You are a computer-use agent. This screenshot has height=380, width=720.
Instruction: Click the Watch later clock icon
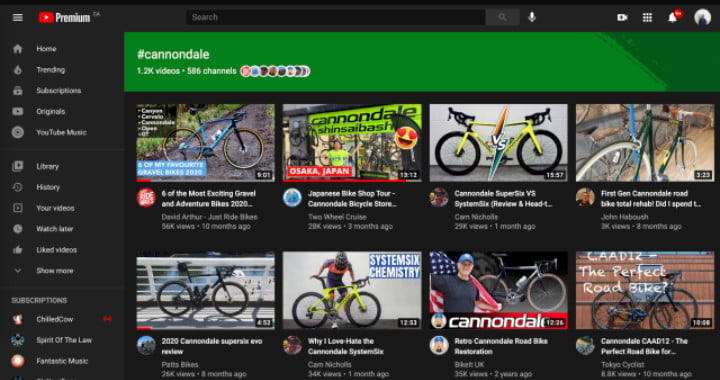[x=17, y=229]
